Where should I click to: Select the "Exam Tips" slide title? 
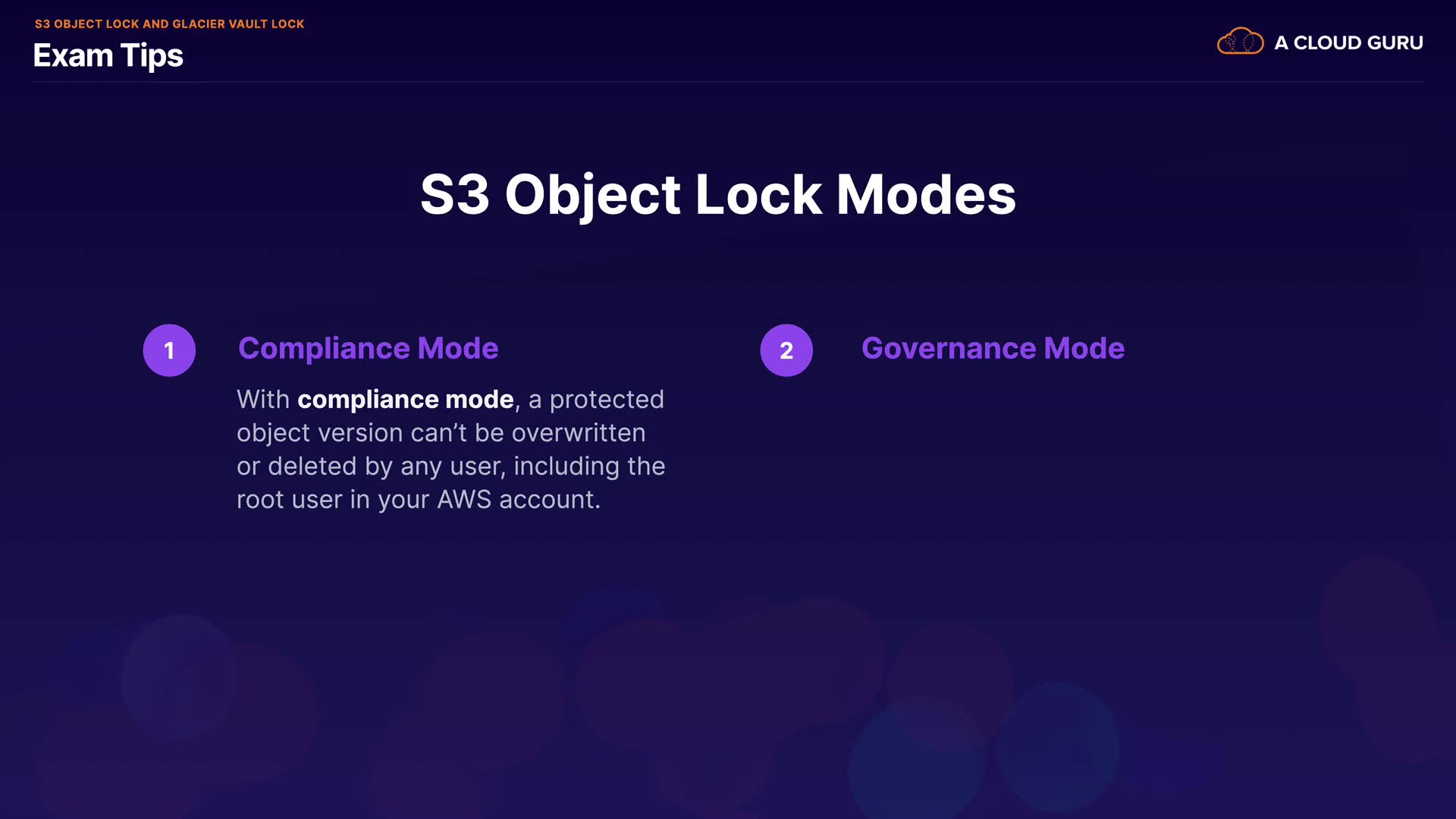(x=108, y=55)
